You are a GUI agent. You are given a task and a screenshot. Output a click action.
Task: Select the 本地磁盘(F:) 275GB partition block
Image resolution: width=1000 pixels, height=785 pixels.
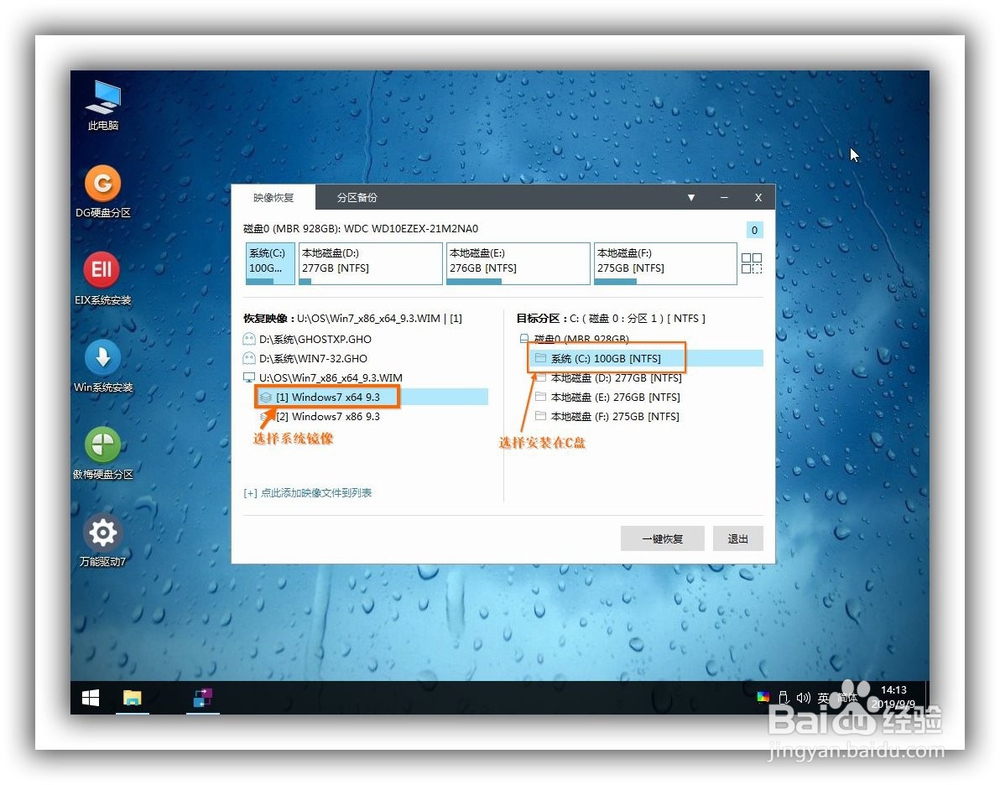tap(665, 263)
